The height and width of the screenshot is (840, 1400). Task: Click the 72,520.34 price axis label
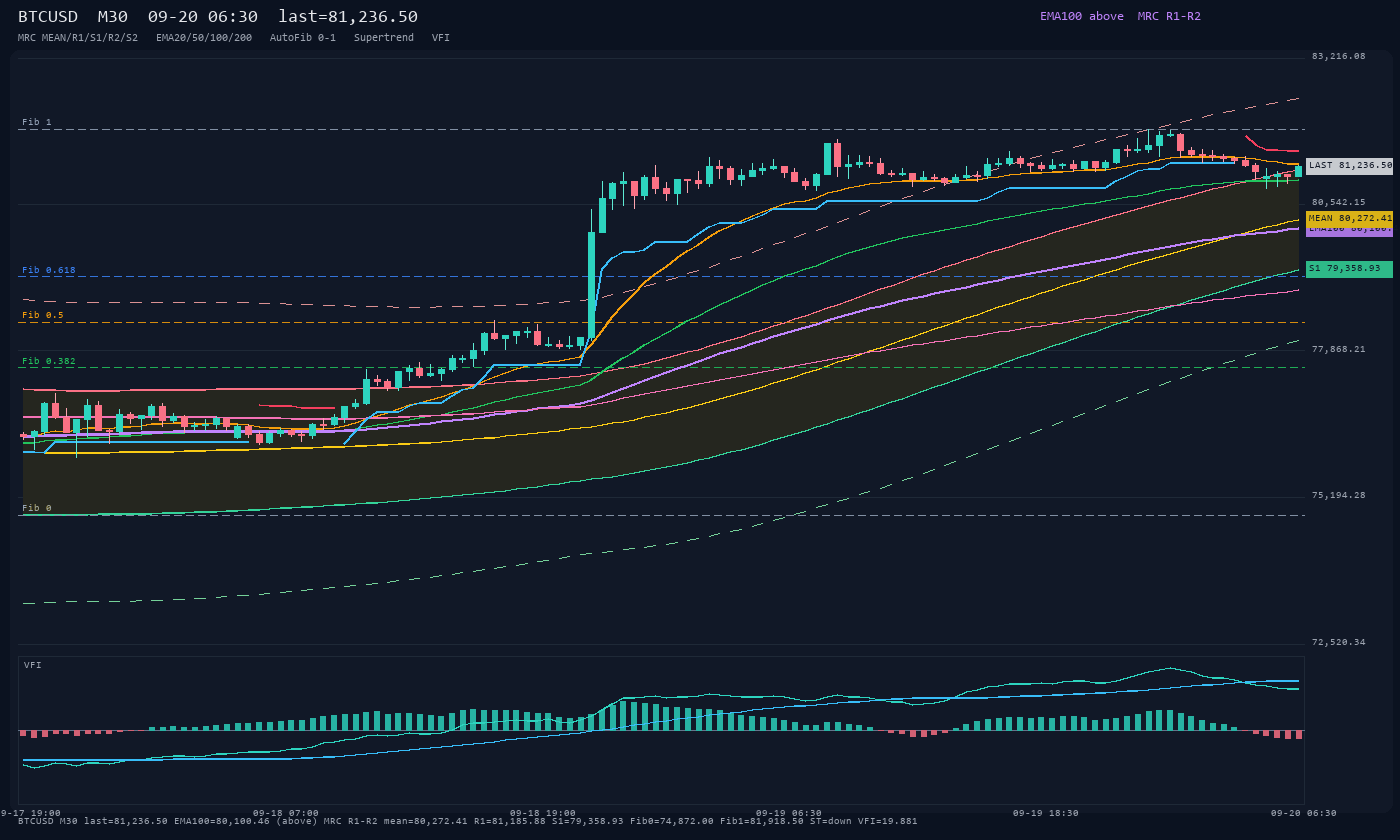[1338, 642]
